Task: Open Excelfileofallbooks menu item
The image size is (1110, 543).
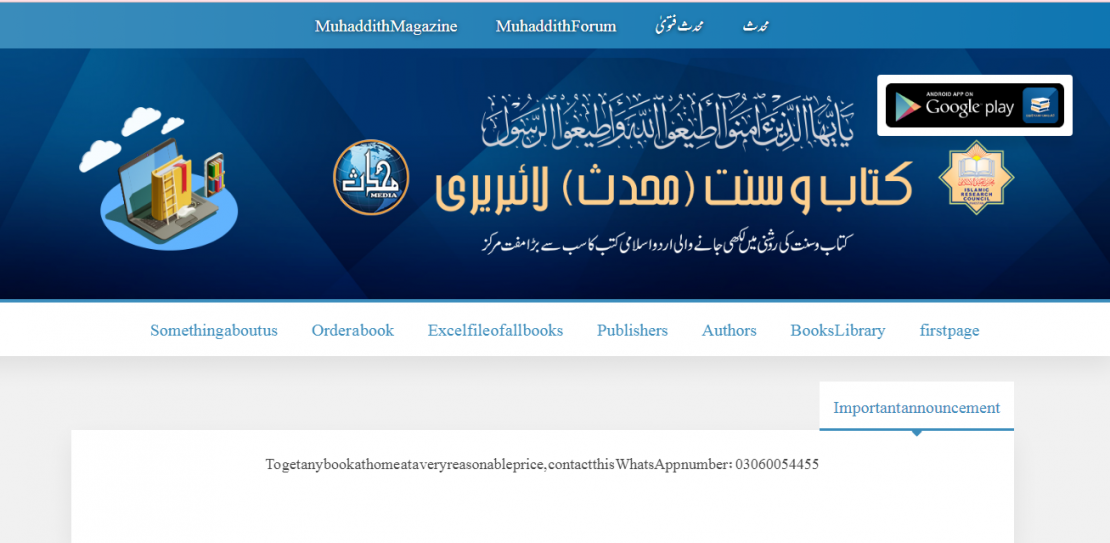Action: tap(495, 330)
